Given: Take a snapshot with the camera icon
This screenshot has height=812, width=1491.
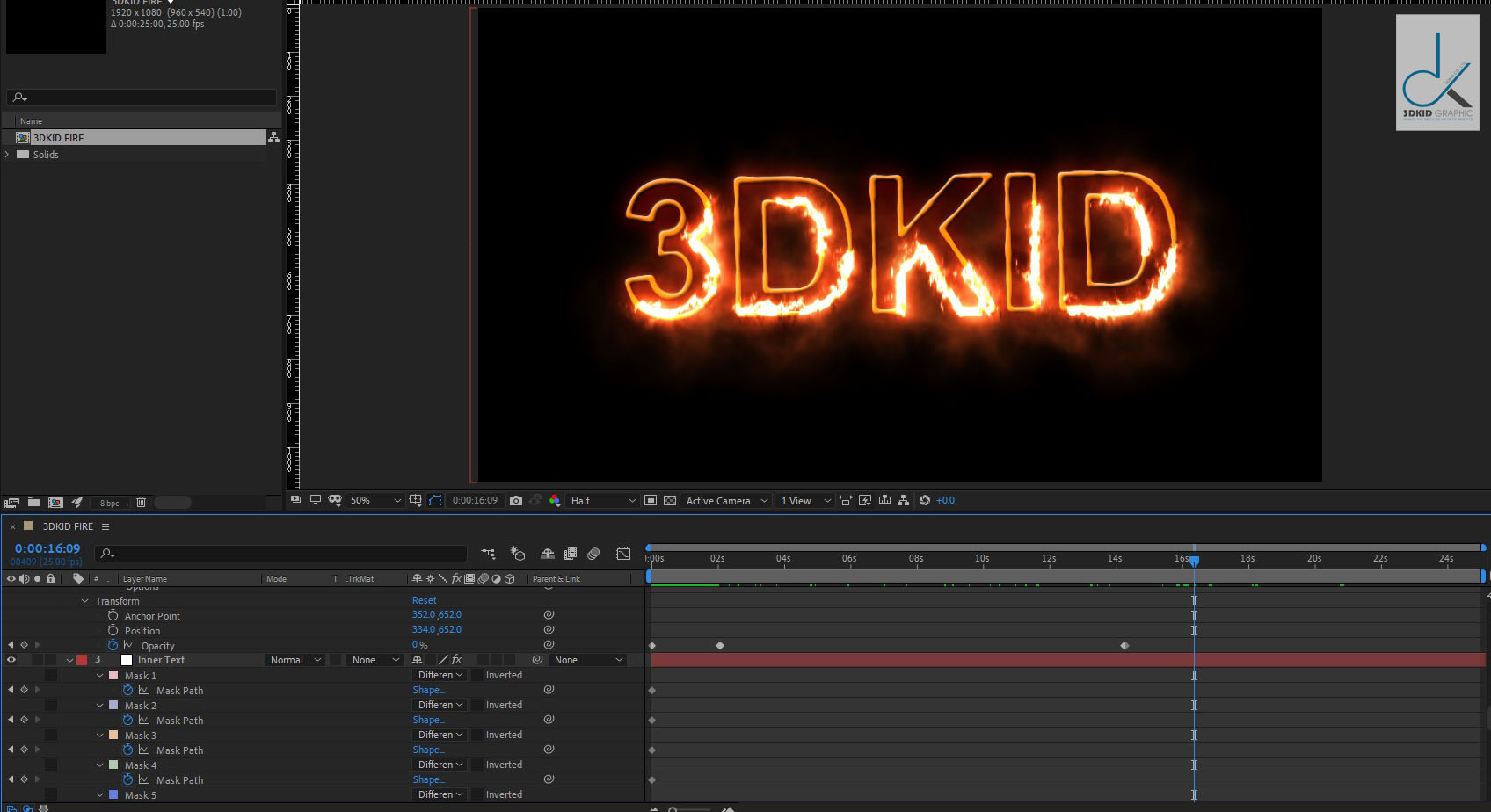Looking at the screenshot, I should pyautogui.click(x=516, y=501).
